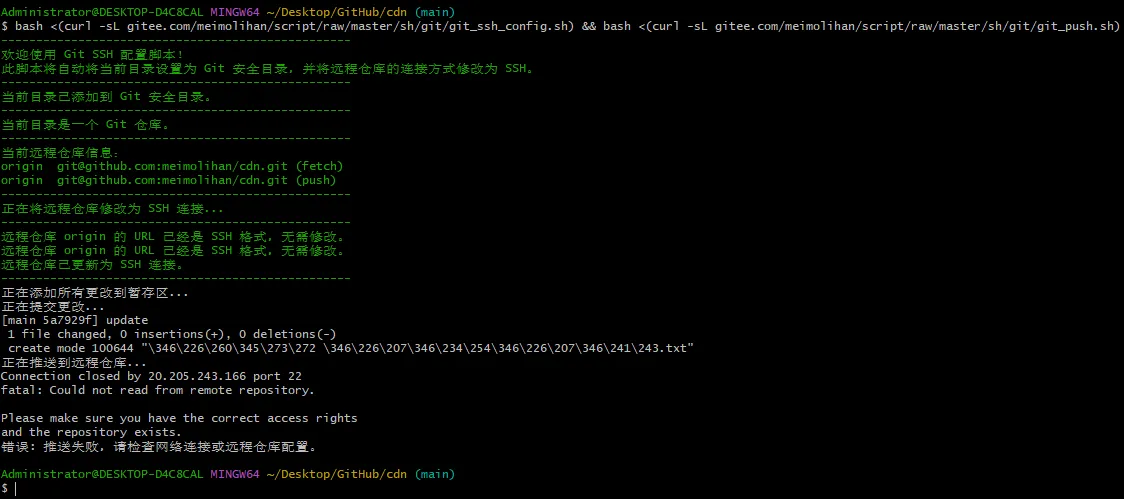Image resolution: width=1124 pixels, height=499 pixels.
Task: Click the '1 file changed' summary line
Action: point(171,334)
